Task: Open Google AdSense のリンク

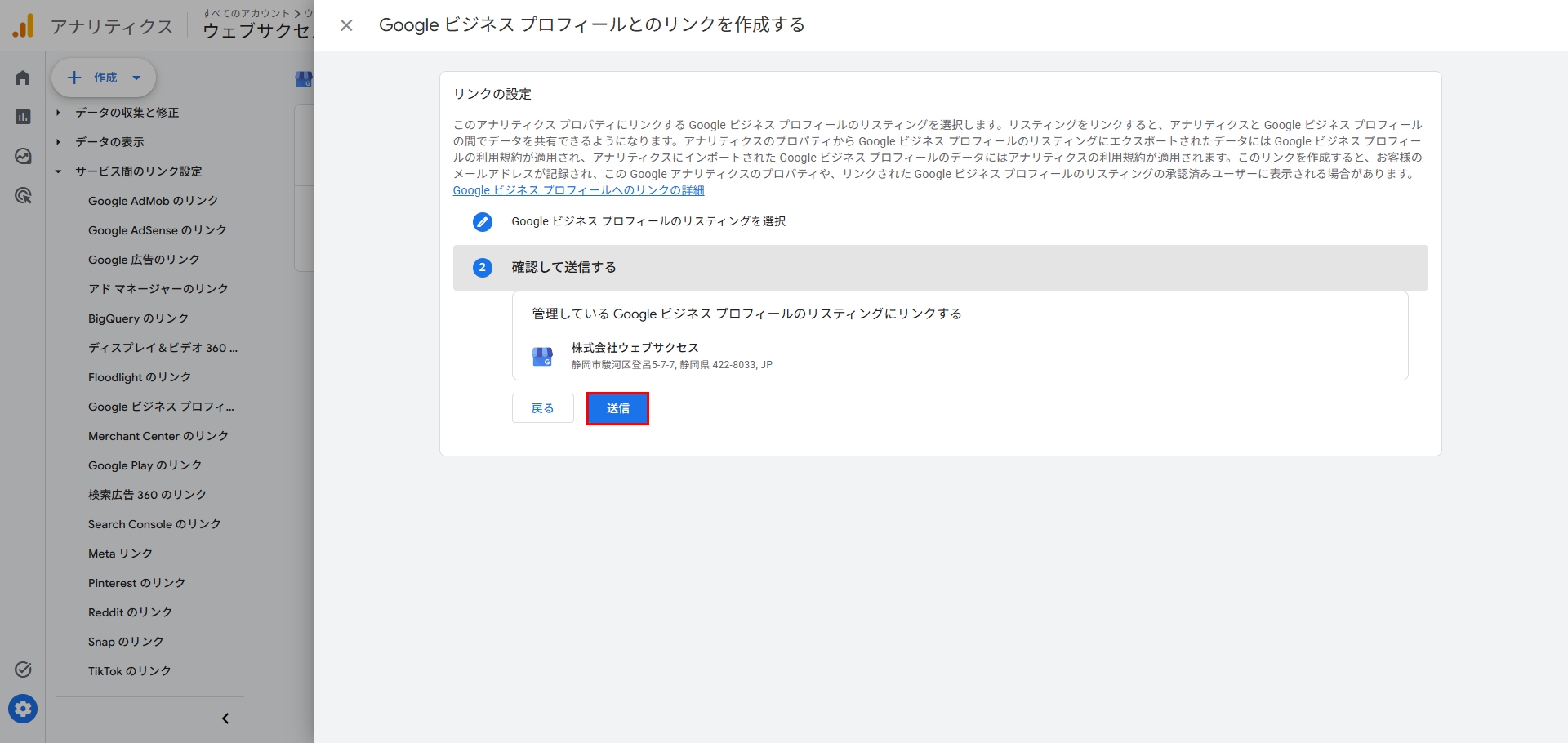Action: tap(157, 230)
